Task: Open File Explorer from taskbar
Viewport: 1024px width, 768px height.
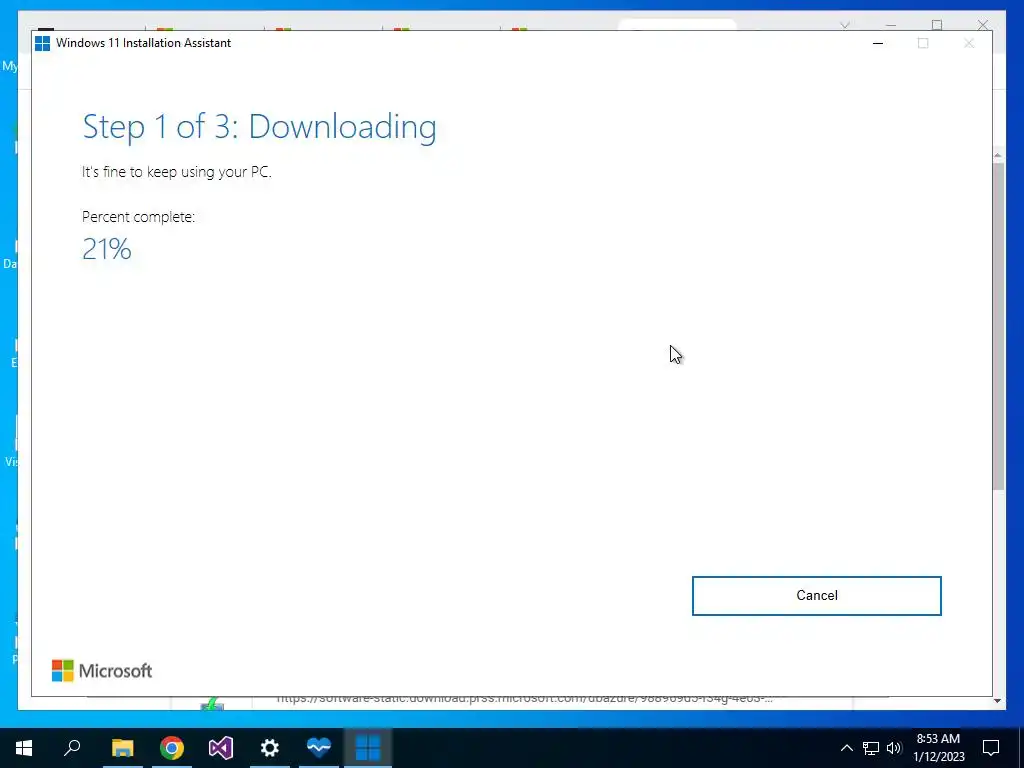Action: point(122,748)
